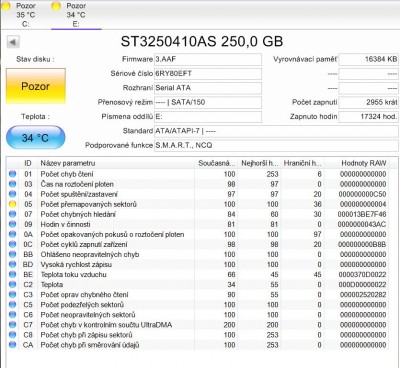Viewport: 400px width, 368px height.
Task: Select 'Ohlášeno neopravitelných chyb' row text
Action: [x=90, y=254]
